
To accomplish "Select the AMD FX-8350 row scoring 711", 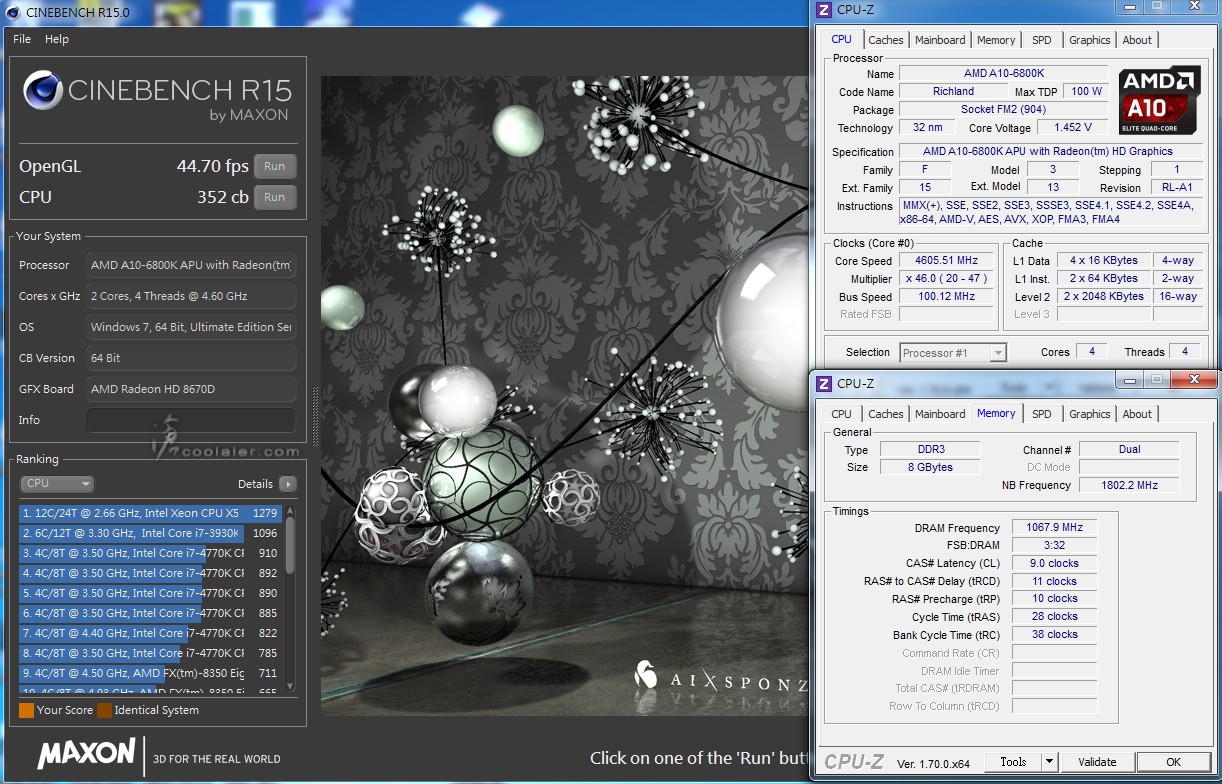I will (x=150, y=673).
